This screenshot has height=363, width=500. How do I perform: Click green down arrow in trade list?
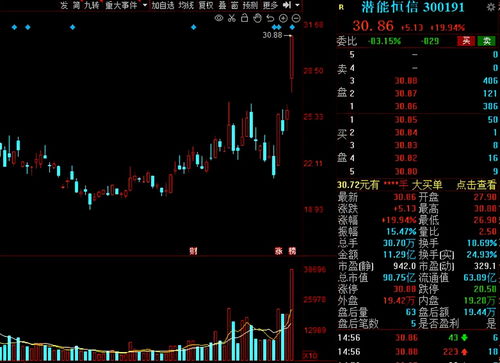pos(464,338)
